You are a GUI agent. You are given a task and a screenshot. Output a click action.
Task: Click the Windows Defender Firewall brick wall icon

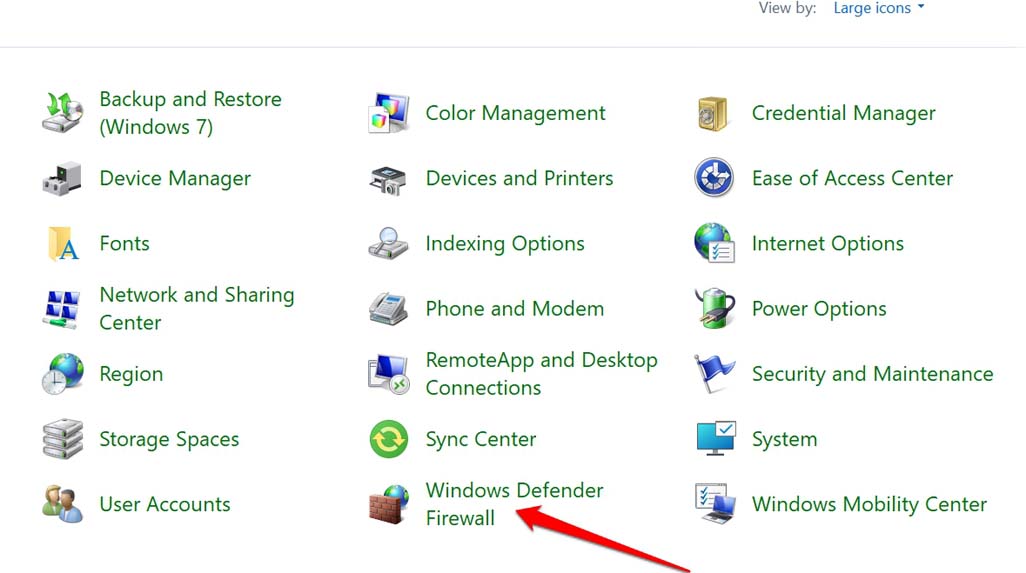[x=388, y=505]
